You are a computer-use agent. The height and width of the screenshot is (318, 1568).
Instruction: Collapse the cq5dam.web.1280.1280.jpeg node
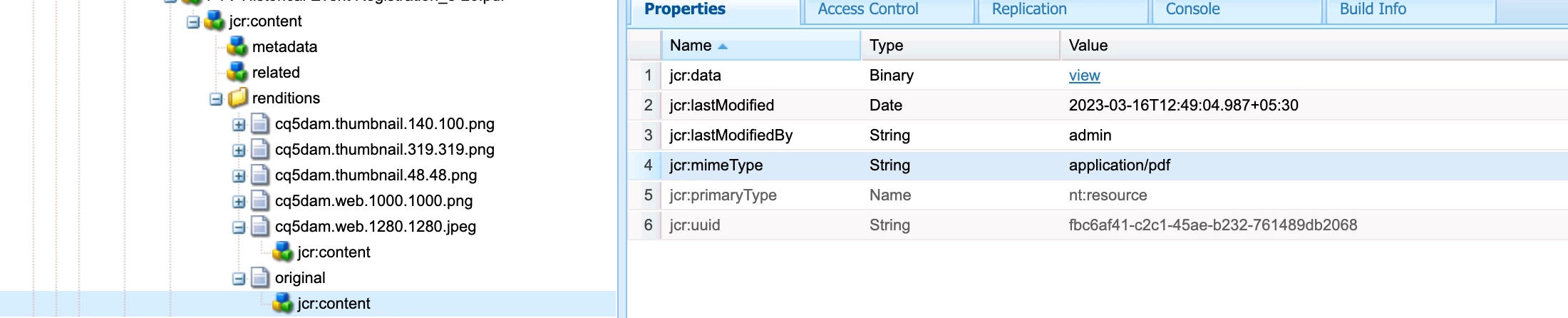click(x=239, y=227)
